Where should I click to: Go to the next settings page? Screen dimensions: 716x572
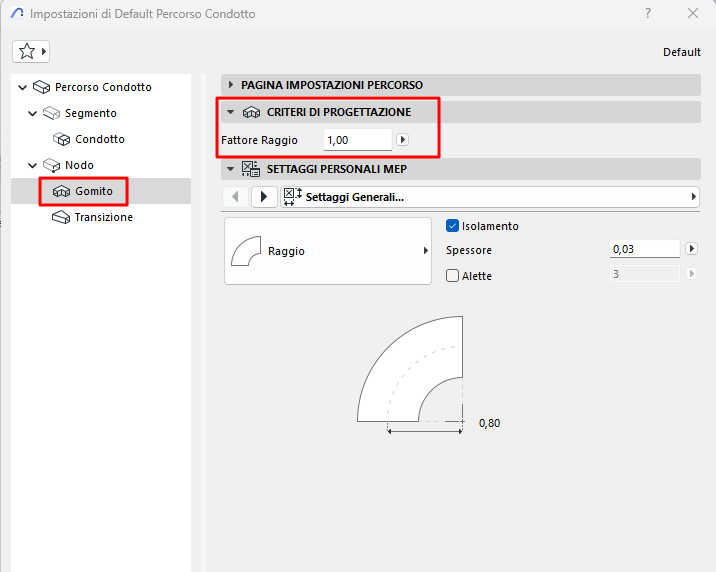tap(264, 197)
